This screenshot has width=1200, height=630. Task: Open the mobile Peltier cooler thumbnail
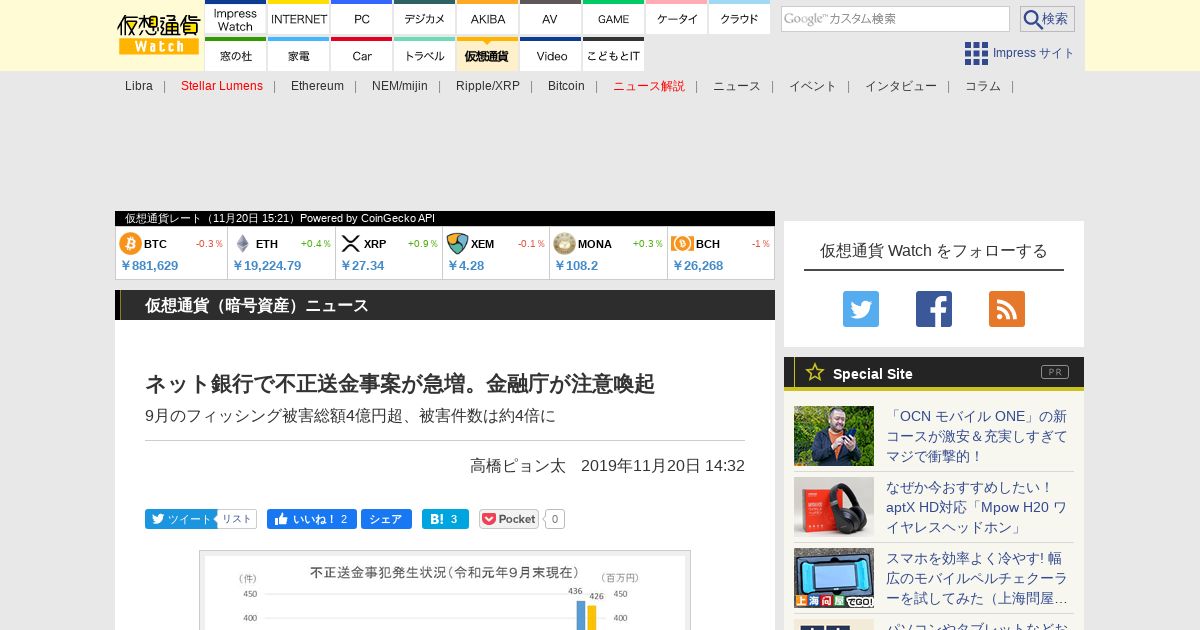tap(834, 578)
